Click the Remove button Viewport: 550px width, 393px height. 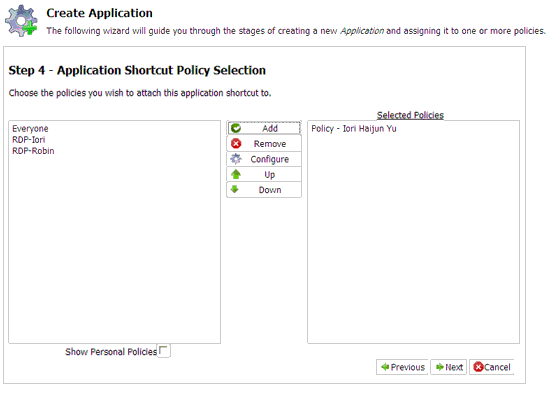(x=264, y=144)
